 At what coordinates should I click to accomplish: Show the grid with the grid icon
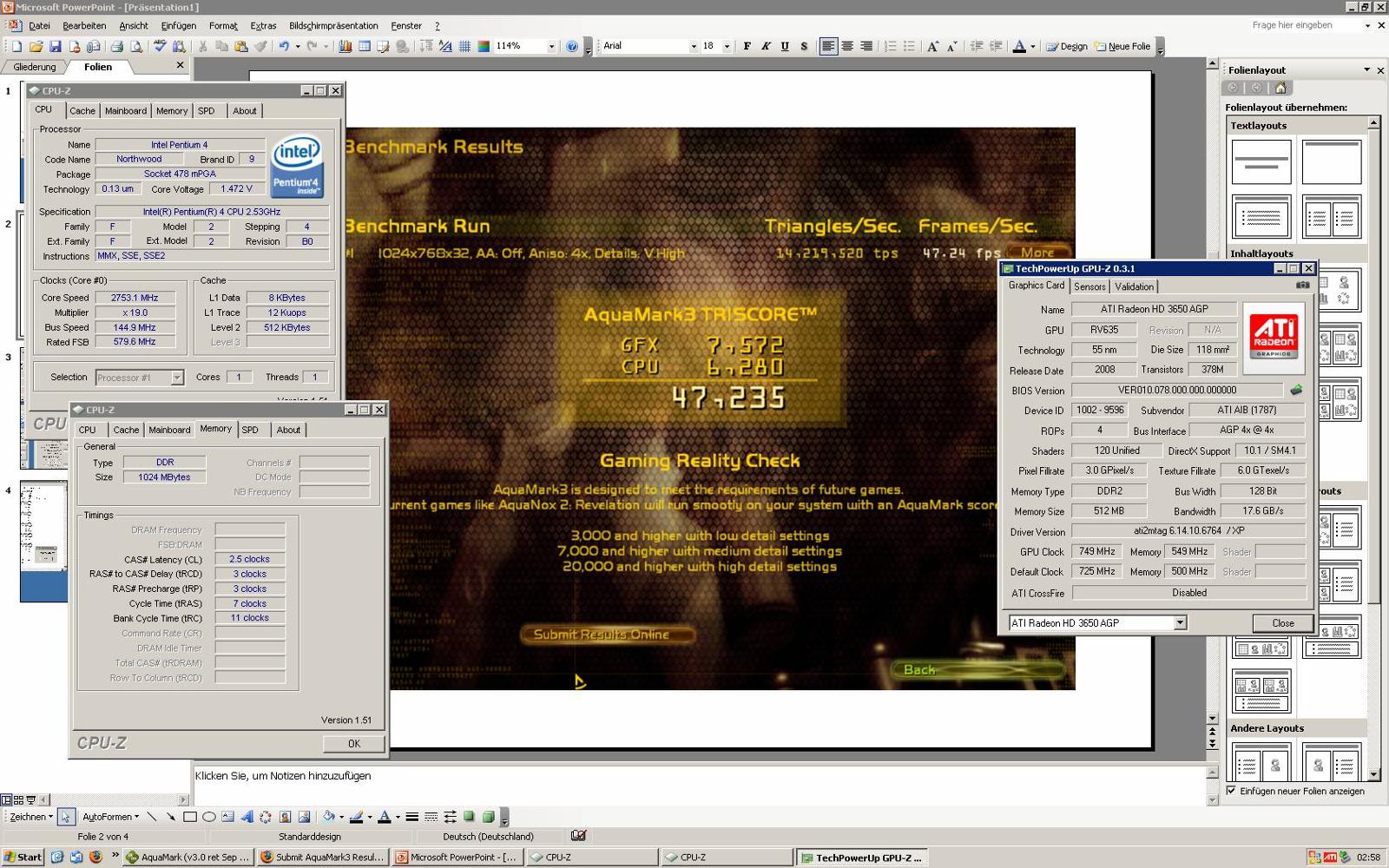click(464, 47)
